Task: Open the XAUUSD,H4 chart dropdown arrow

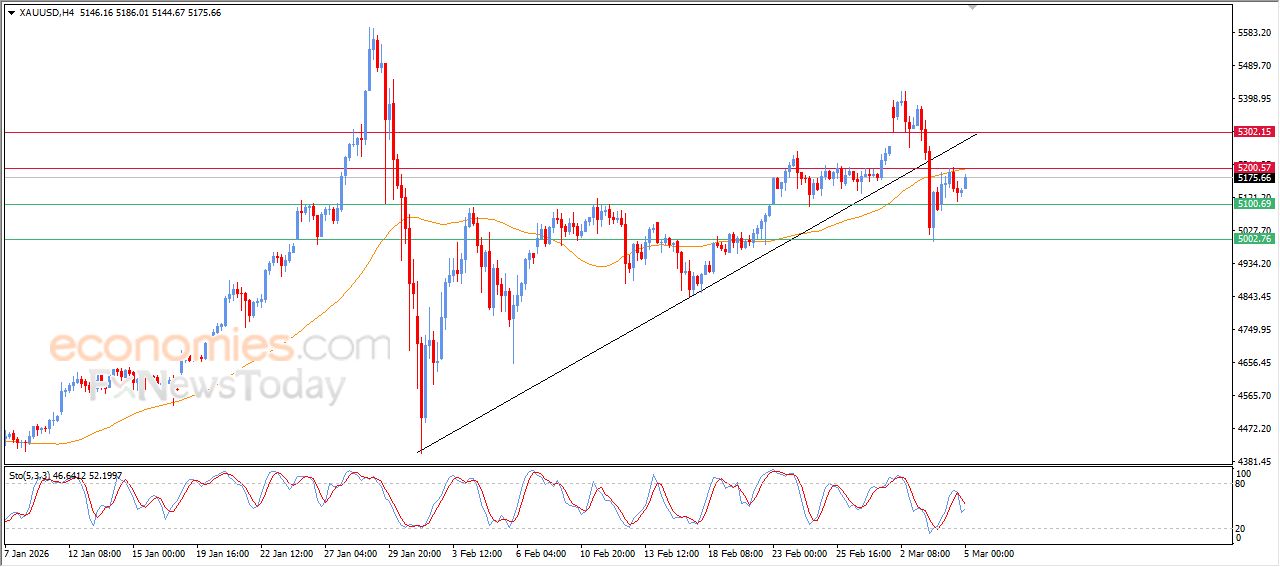Action: (11, 12)
